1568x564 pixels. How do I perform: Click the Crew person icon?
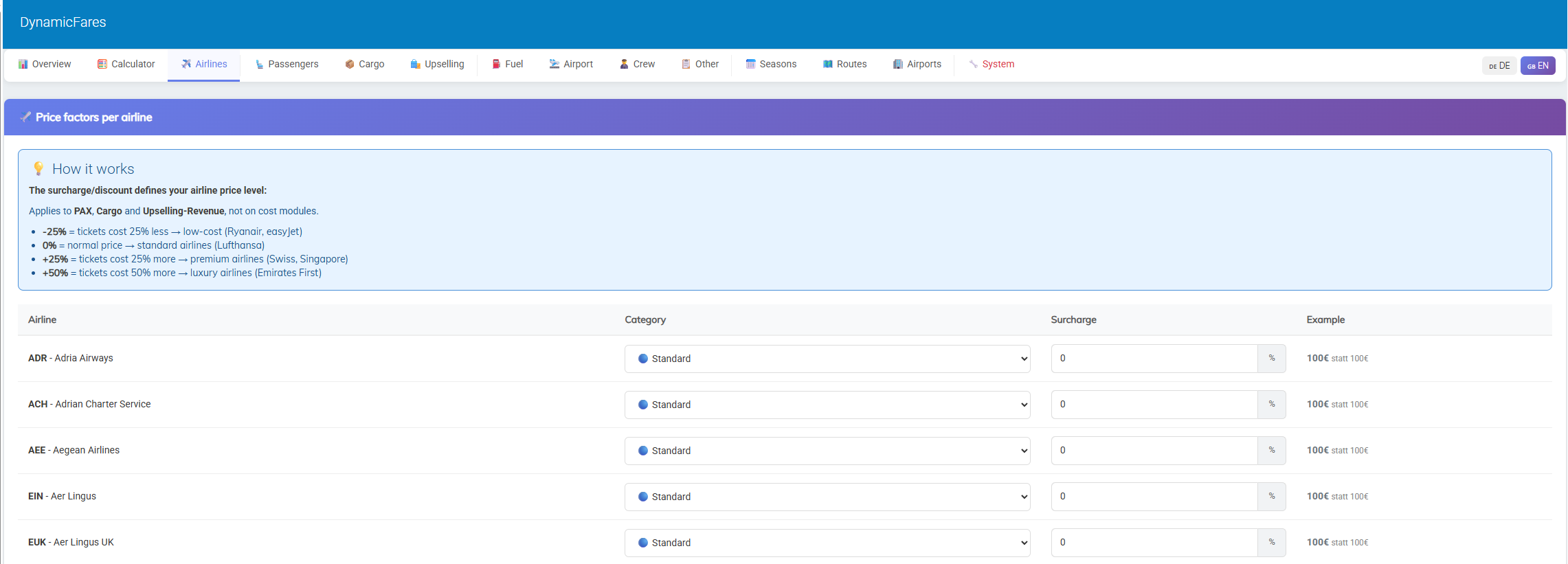click(624, 64)
